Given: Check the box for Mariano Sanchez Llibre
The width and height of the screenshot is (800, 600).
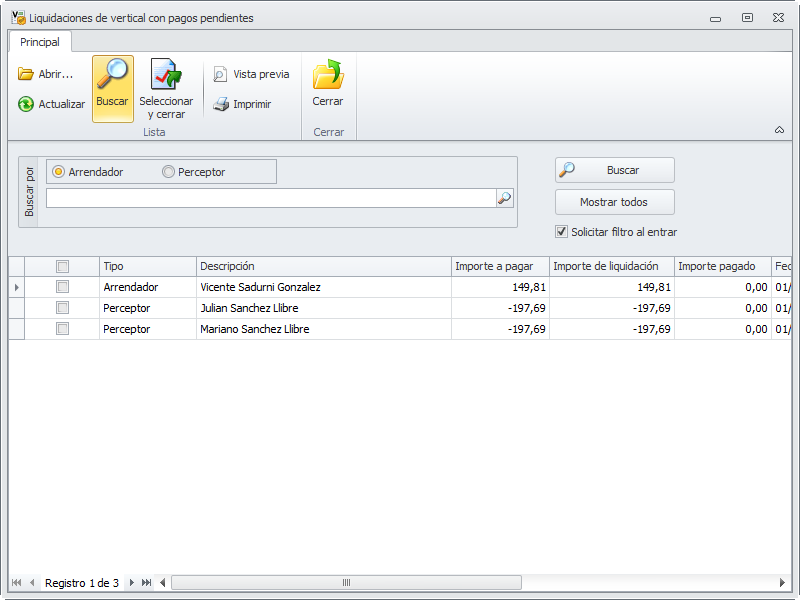Looking at the screenshot, I should (62, 329).
